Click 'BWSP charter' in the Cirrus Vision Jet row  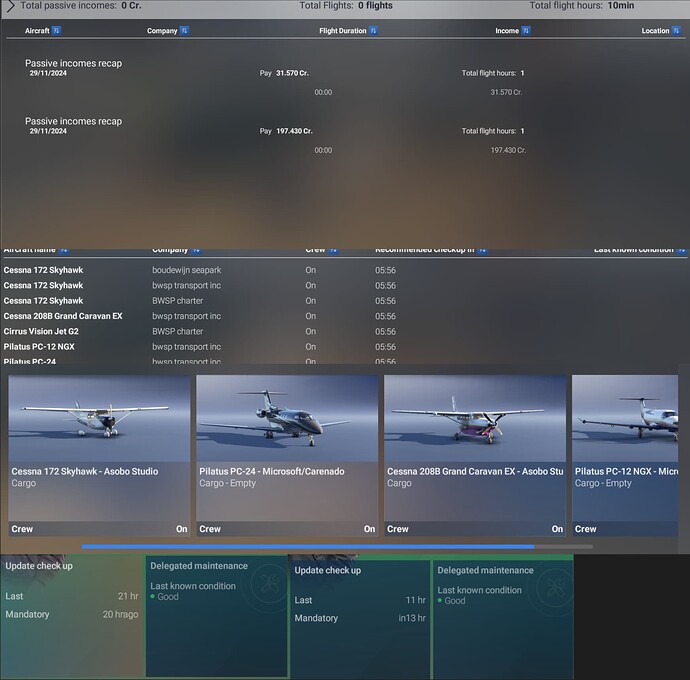pyautogui.click(x=178, y=331)
